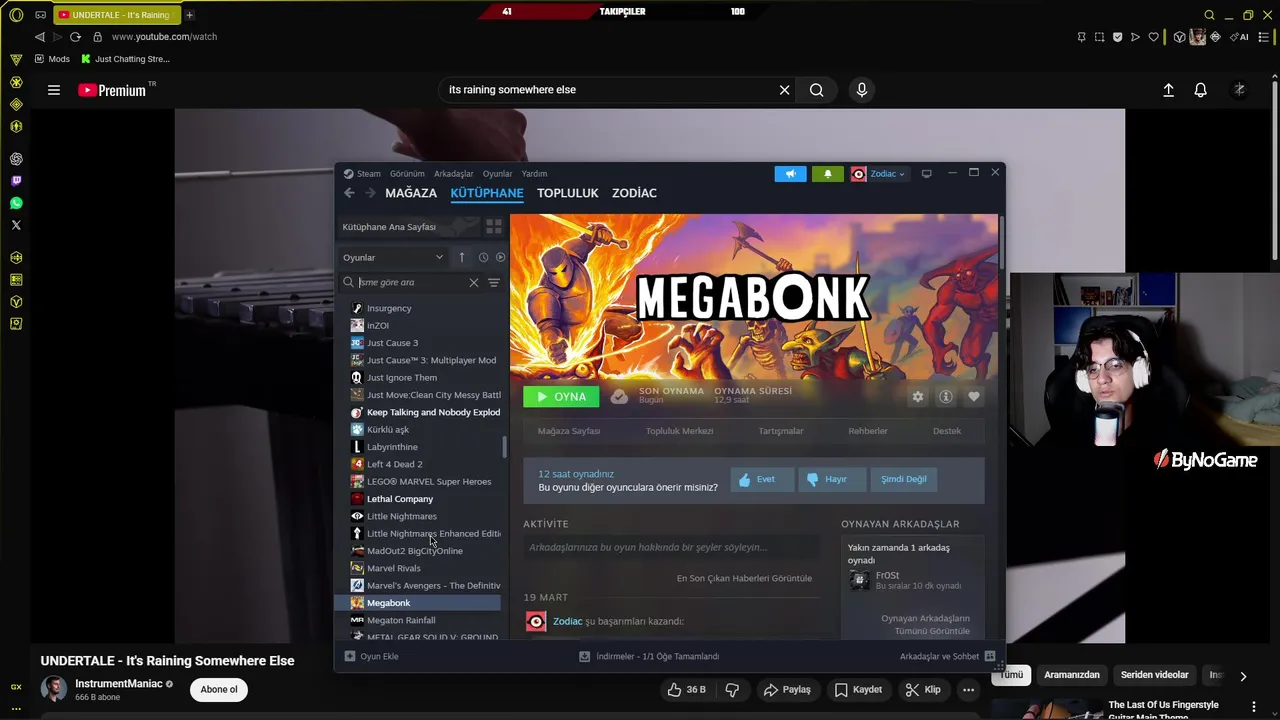
Task: Select the Tümü chip under the video
Action: pyautogui.click(x=1012, y=675)
